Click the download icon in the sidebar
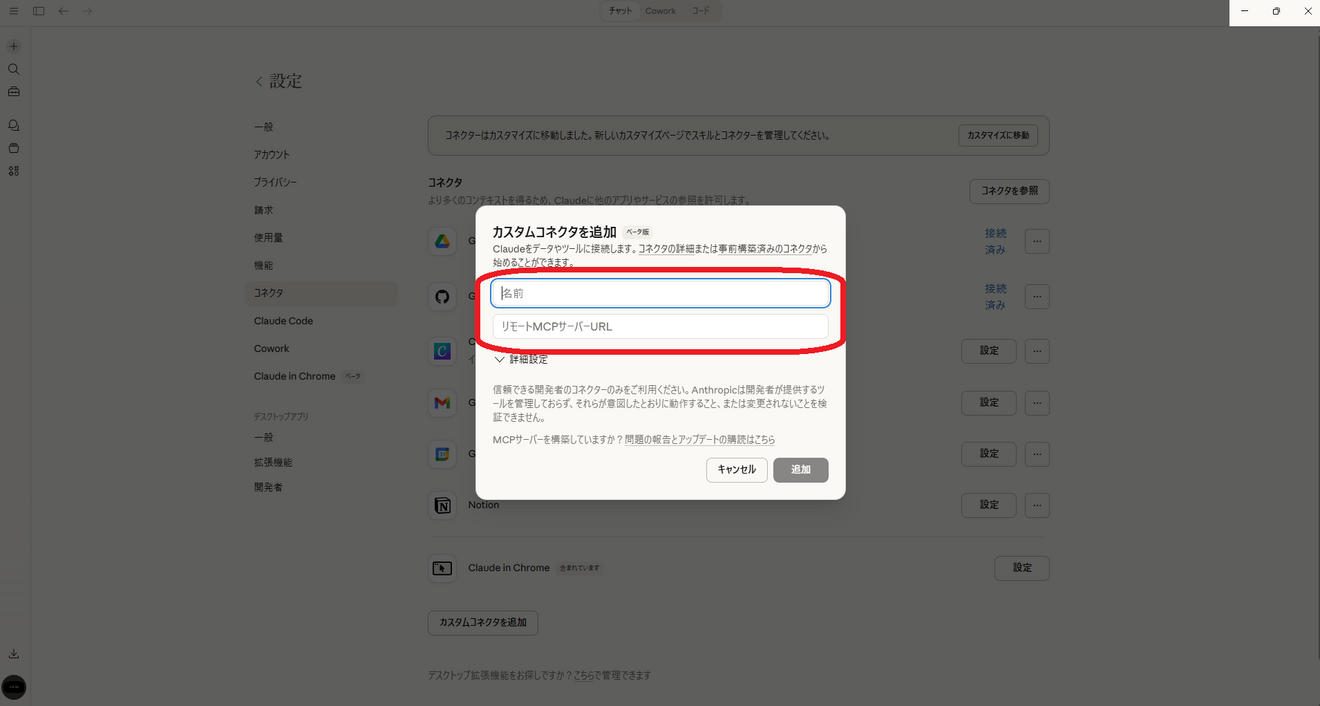The image size is (1320, 706). click(14, 654)
